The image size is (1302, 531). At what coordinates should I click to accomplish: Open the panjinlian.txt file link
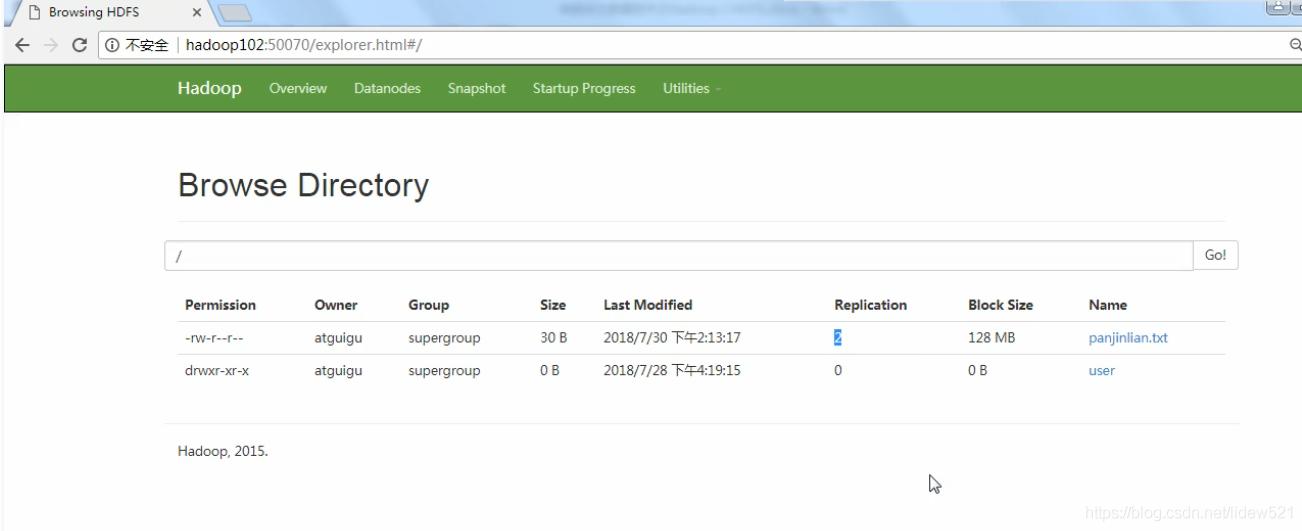[x=1128, y=338]
